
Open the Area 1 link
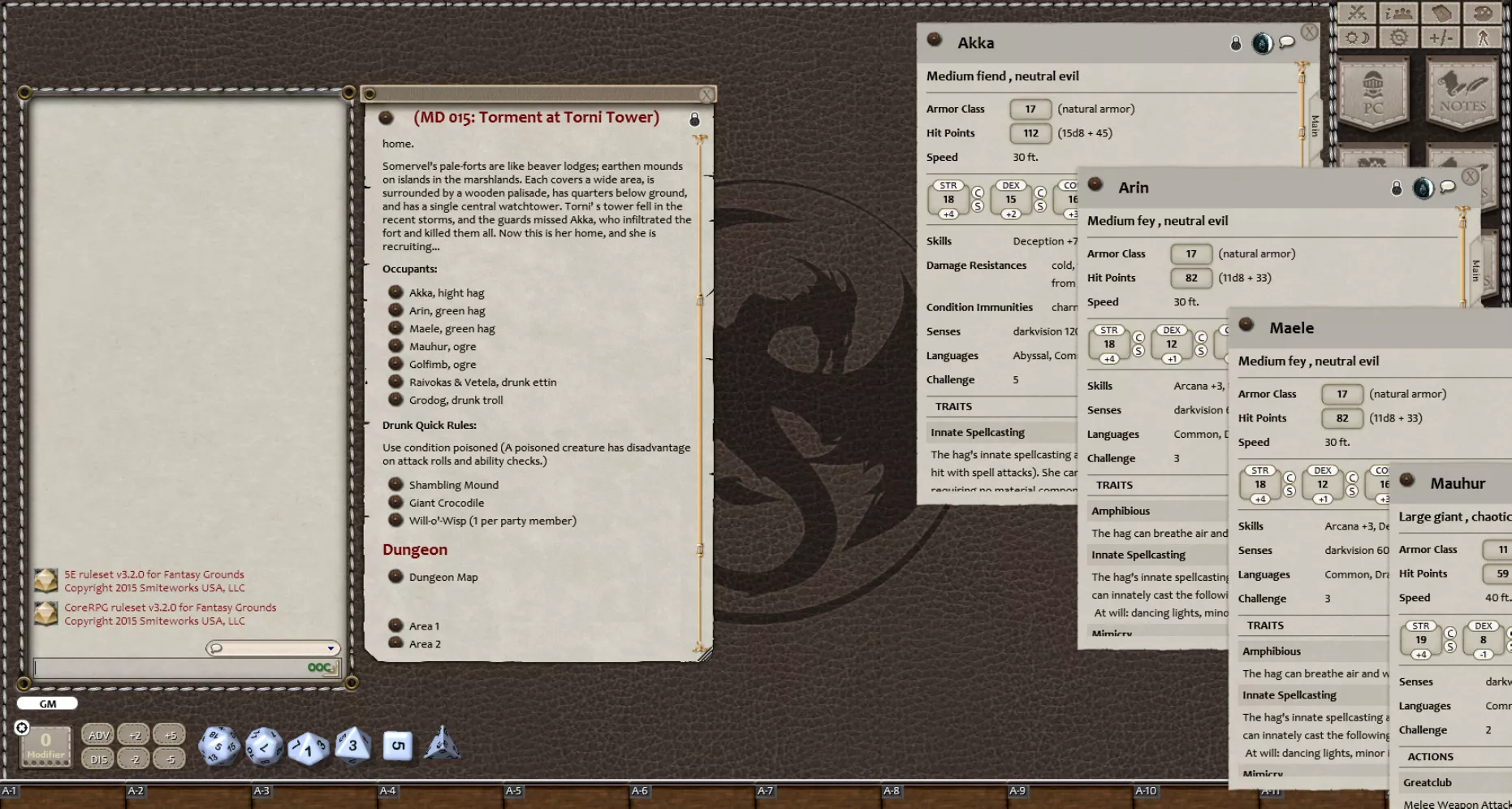click(x=396, y=625)
